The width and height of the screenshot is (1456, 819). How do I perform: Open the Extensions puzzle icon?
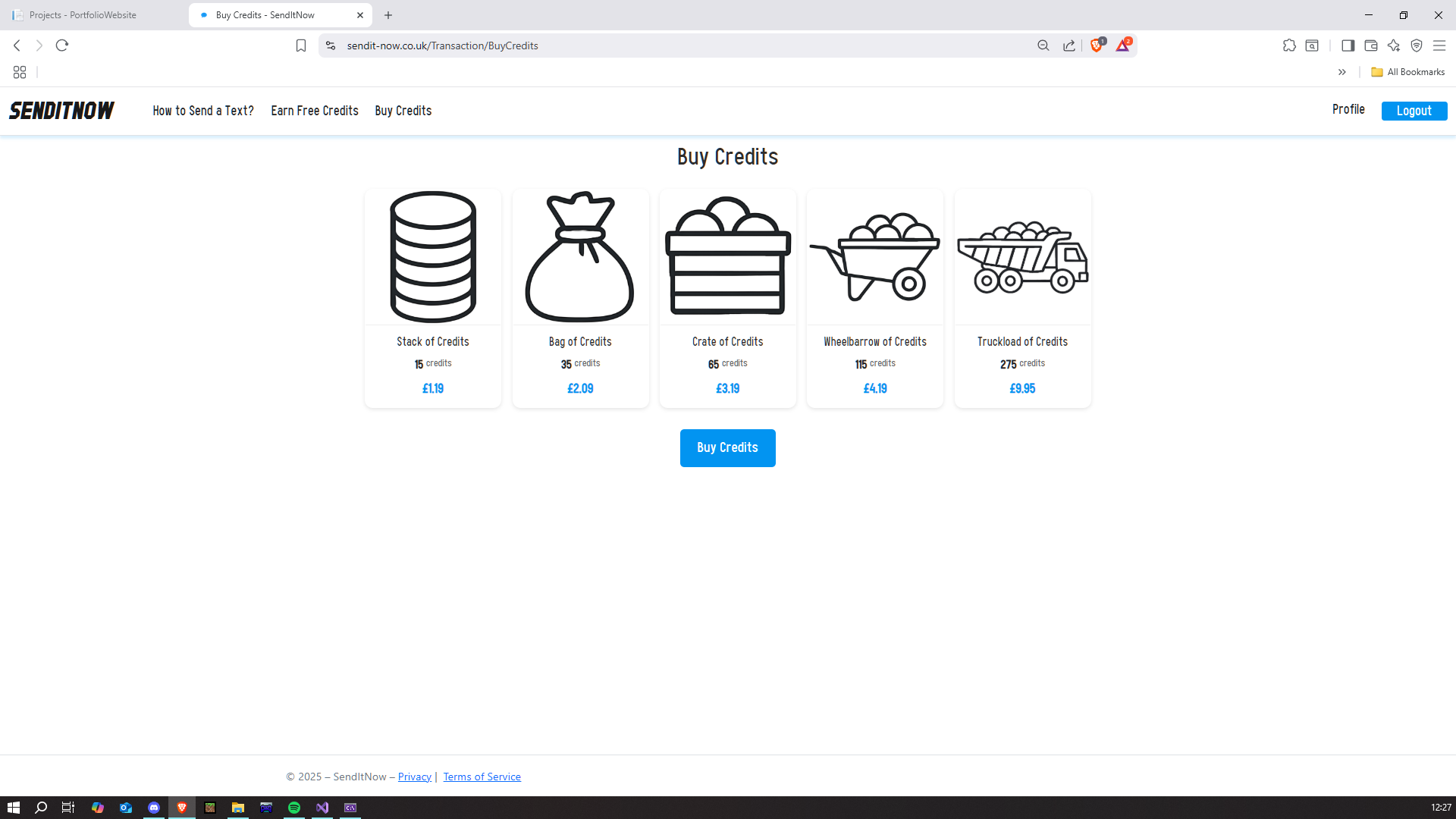1289,45
